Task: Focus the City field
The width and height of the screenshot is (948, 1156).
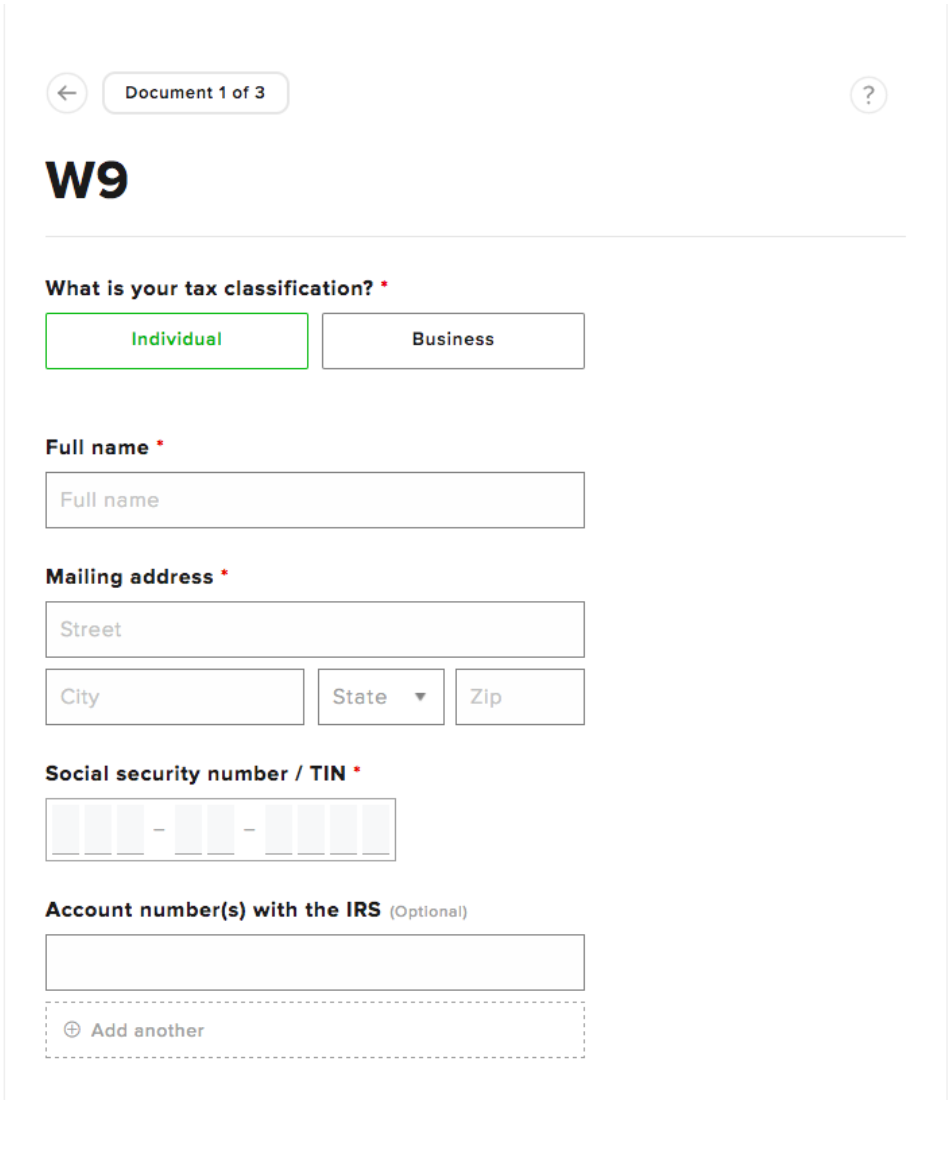Action: (x=175, y=697)
